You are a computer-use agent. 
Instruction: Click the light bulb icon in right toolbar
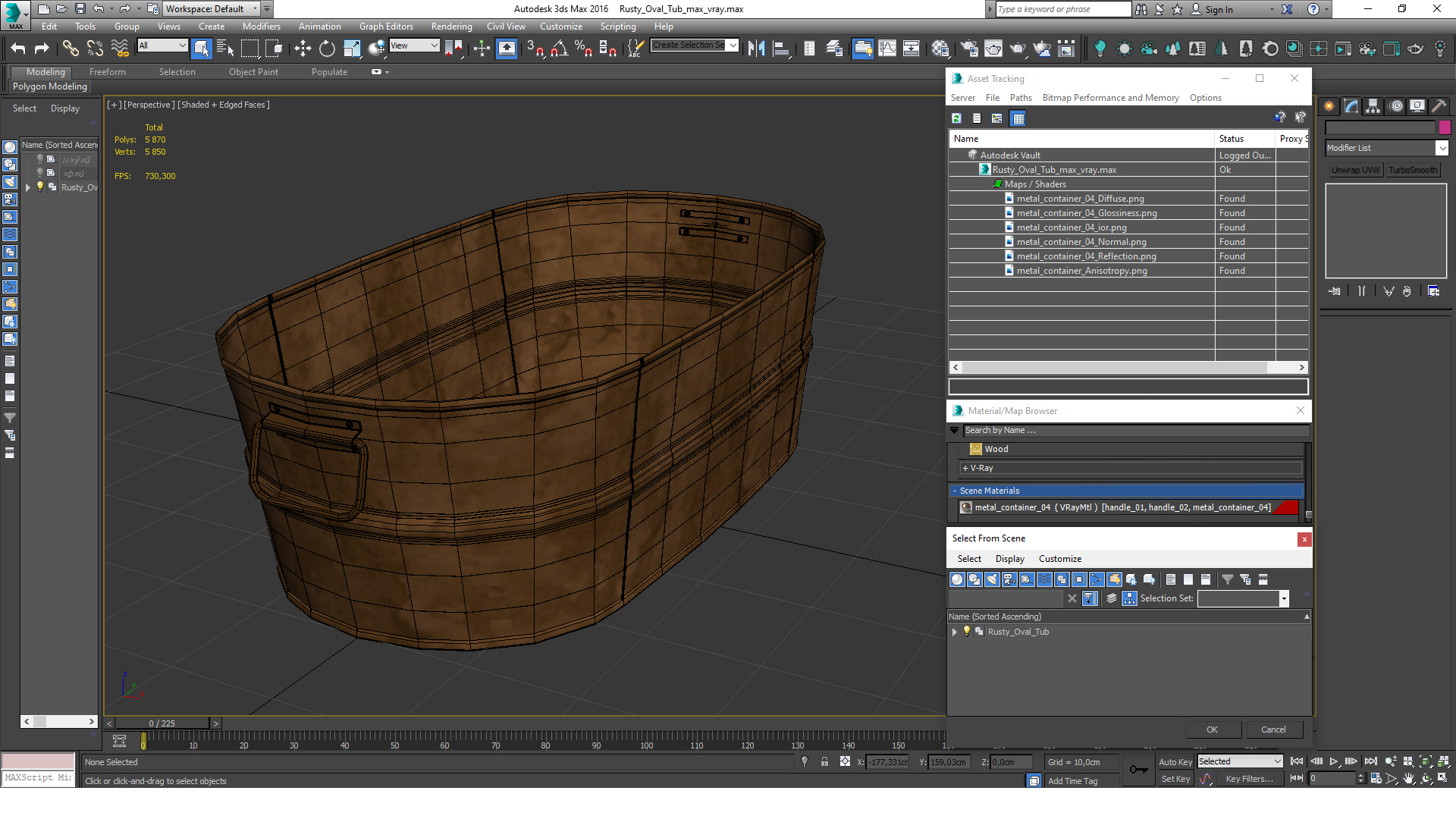[1100, 49]
